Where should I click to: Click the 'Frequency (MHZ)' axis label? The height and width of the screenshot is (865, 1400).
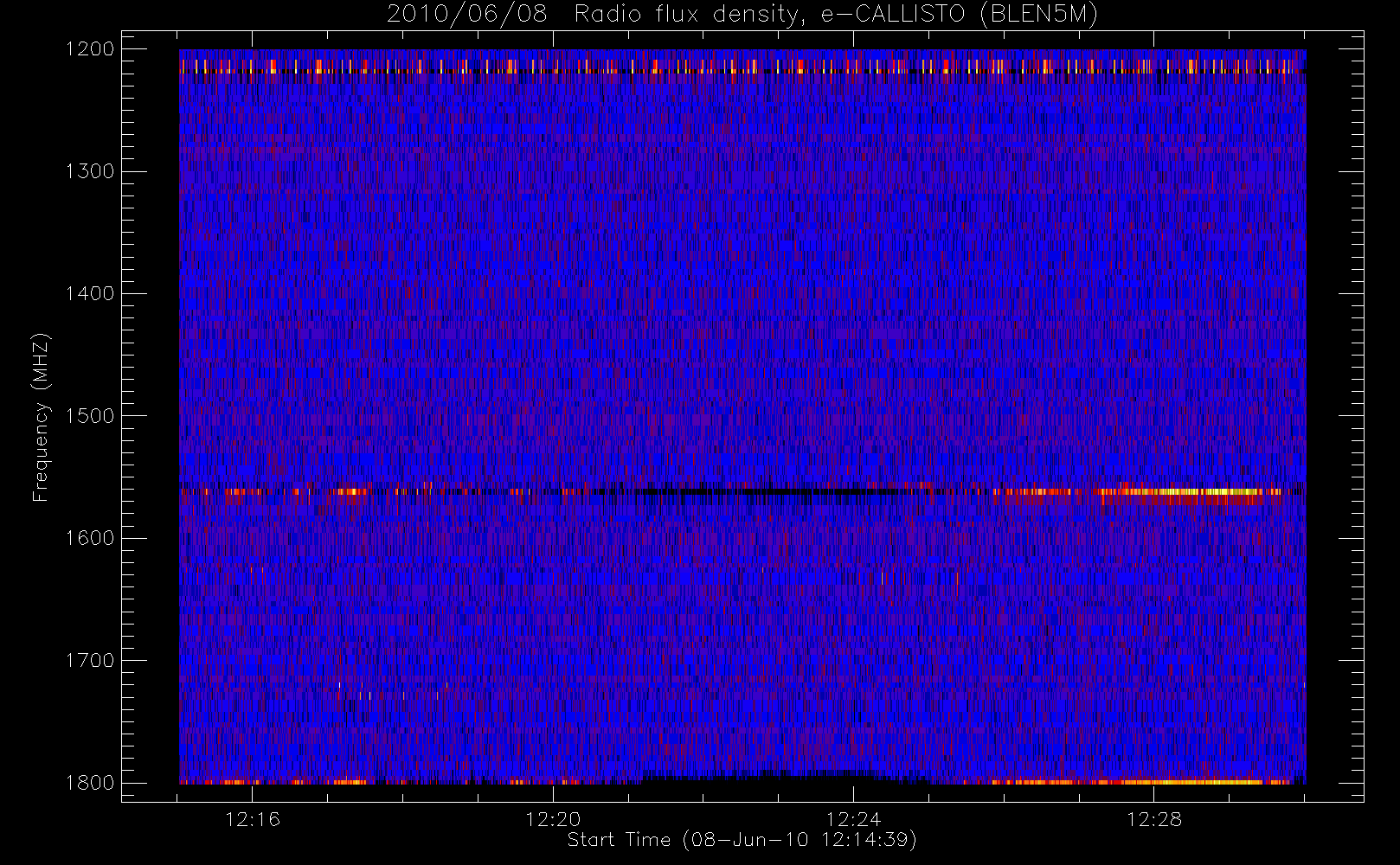[x=41, y=417]
